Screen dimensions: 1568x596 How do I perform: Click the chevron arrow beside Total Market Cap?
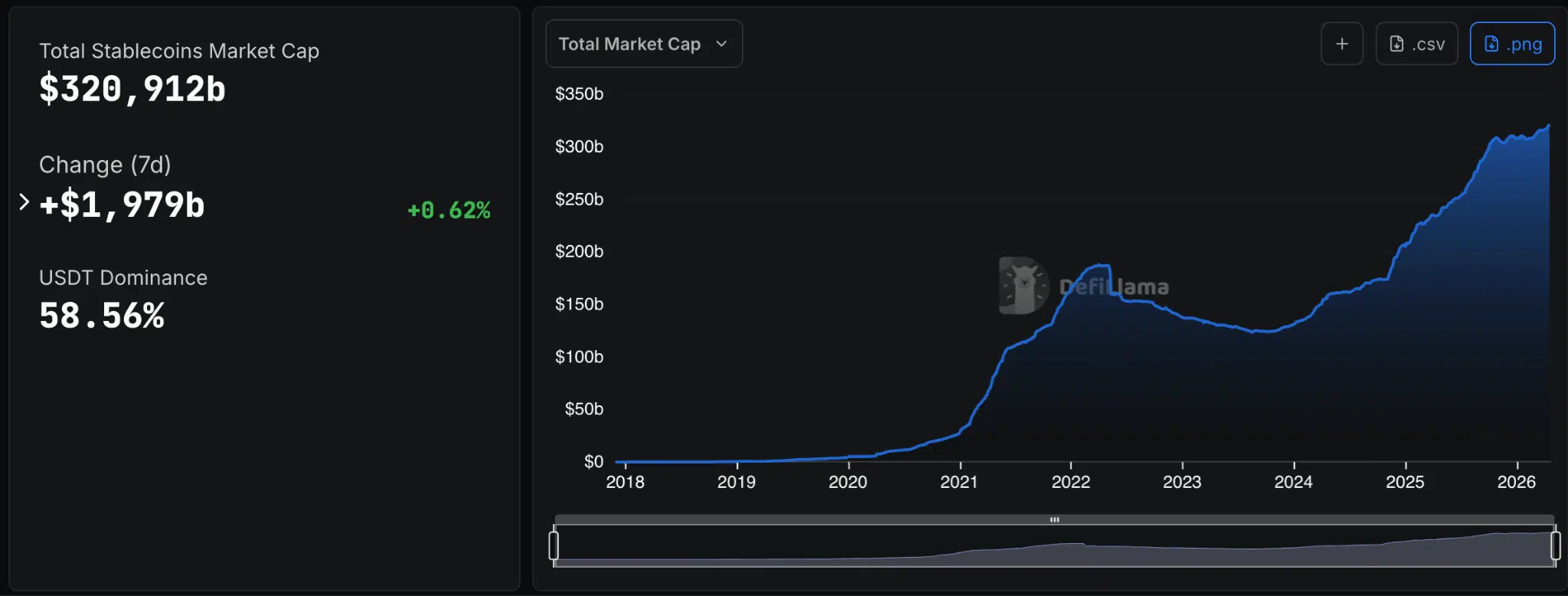click(720, 44)
